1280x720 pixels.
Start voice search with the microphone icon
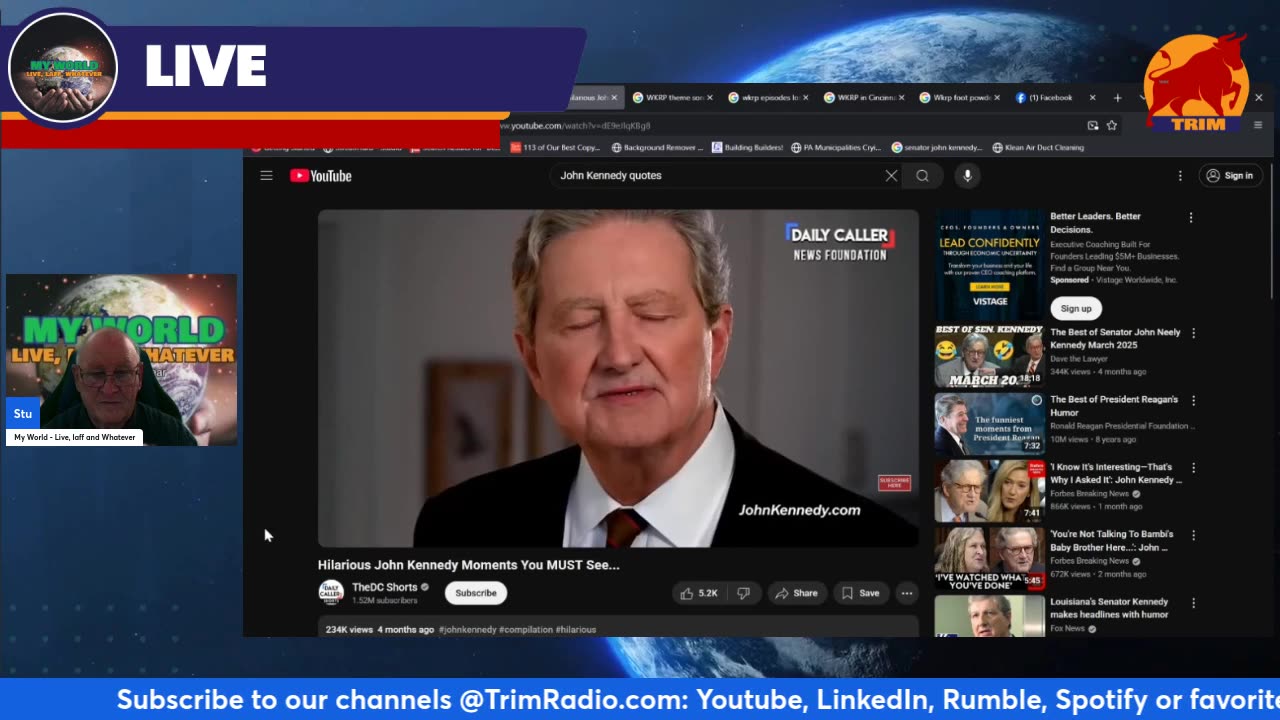coord(967,176)
